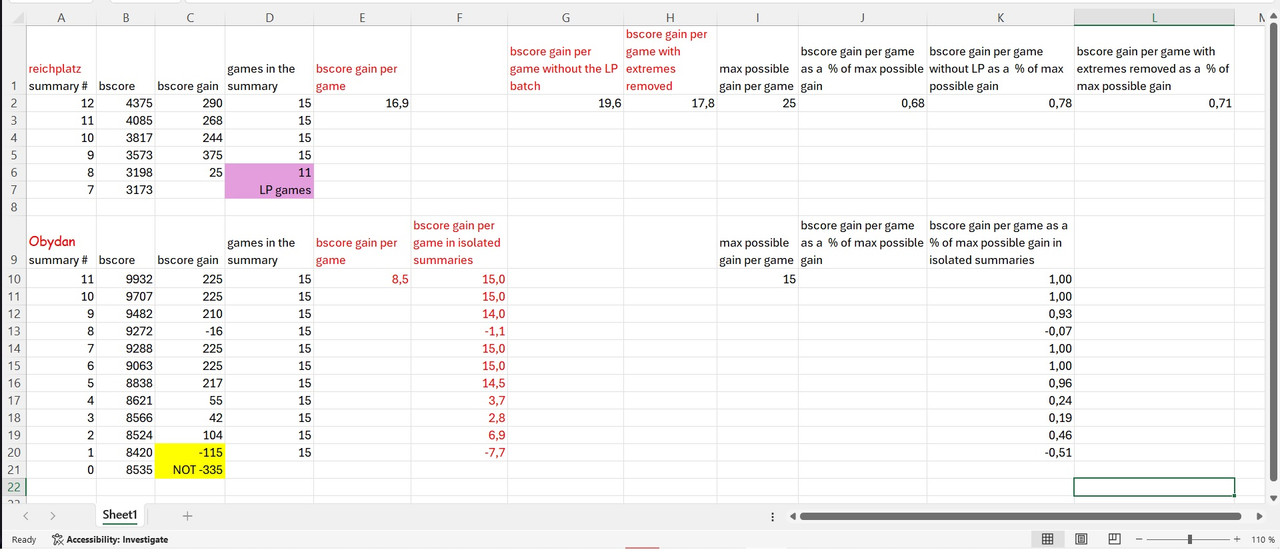Image resolution: width=1280 pixels, height=552 pixels.
Task: Select max possible gain cell 25
Action: pyautogui.click(x=757, y=103)
